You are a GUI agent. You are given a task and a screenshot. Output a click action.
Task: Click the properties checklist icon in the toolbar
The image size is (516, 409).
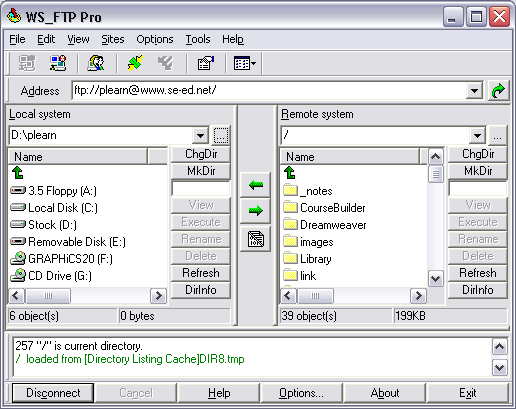click(206, 63)
